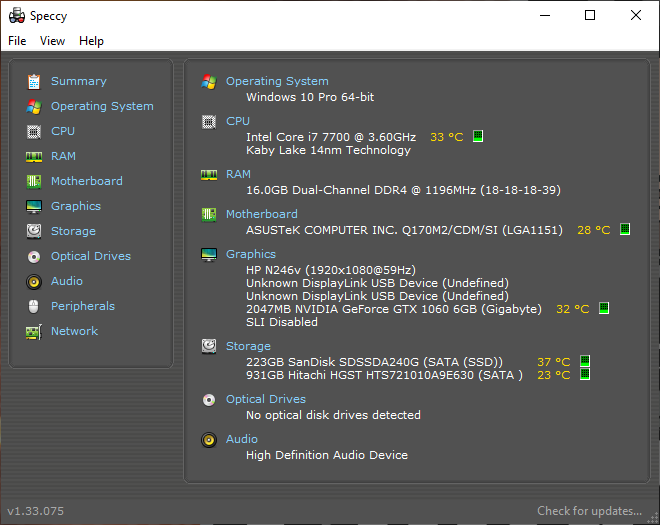Click the RAM stick icon in sidebar

(x=34, y=157)
